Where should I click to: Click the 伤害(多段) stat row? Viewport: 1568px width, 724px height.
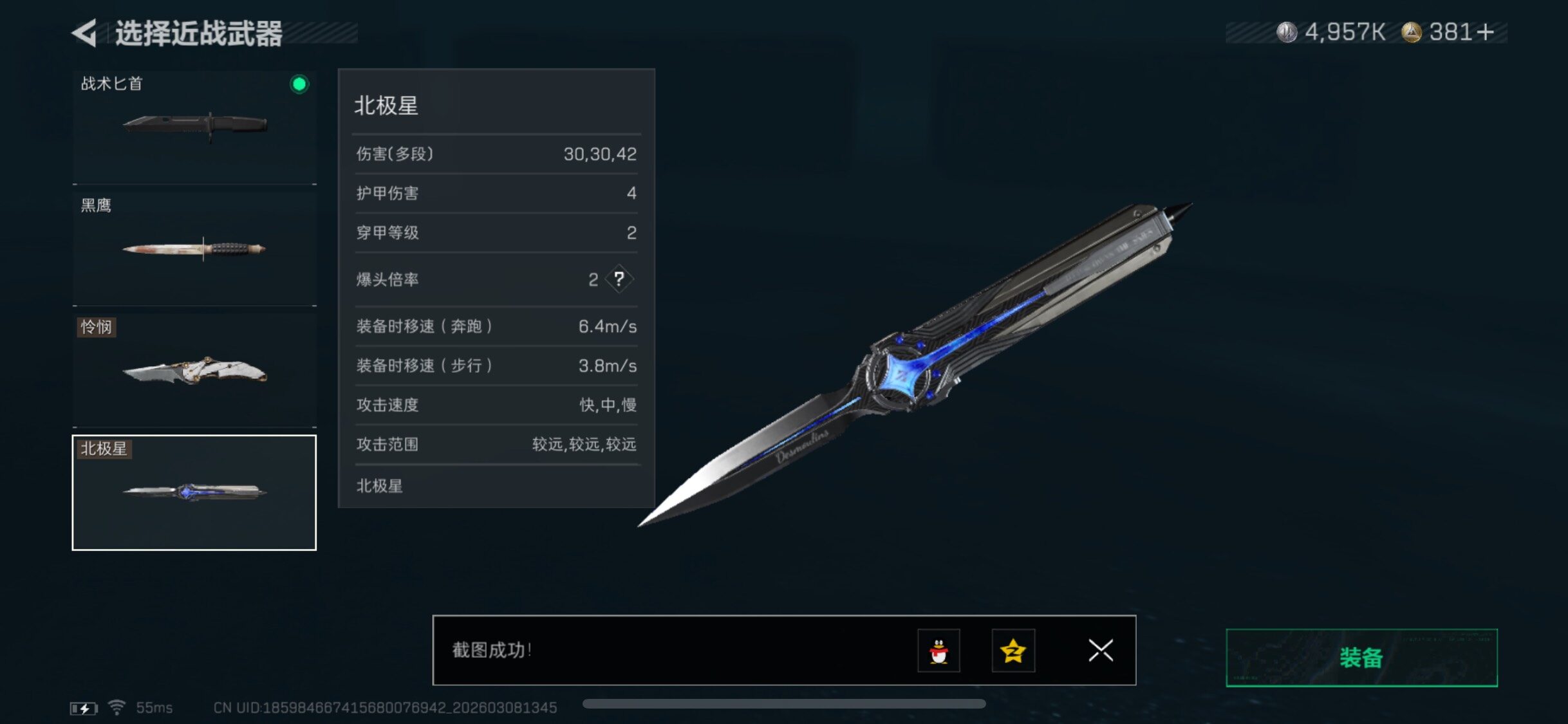tap(496, 154)
